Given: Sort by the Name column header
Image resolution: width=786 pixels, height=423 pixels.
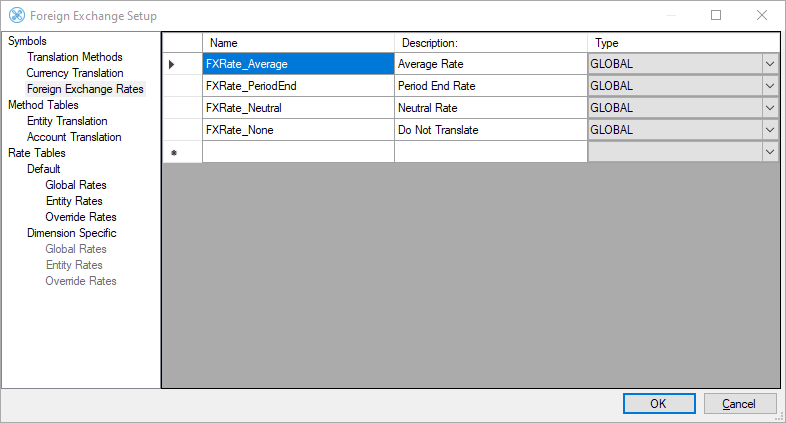Looking at the screenshot, I should [298, 43].
